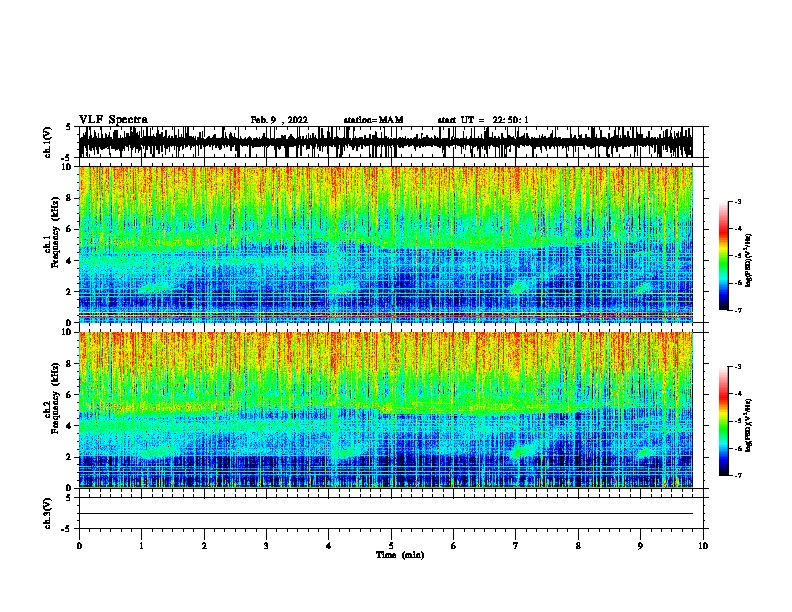Click the 'VLF Spectra' title text
792x612 pixels.
(113, 120)
